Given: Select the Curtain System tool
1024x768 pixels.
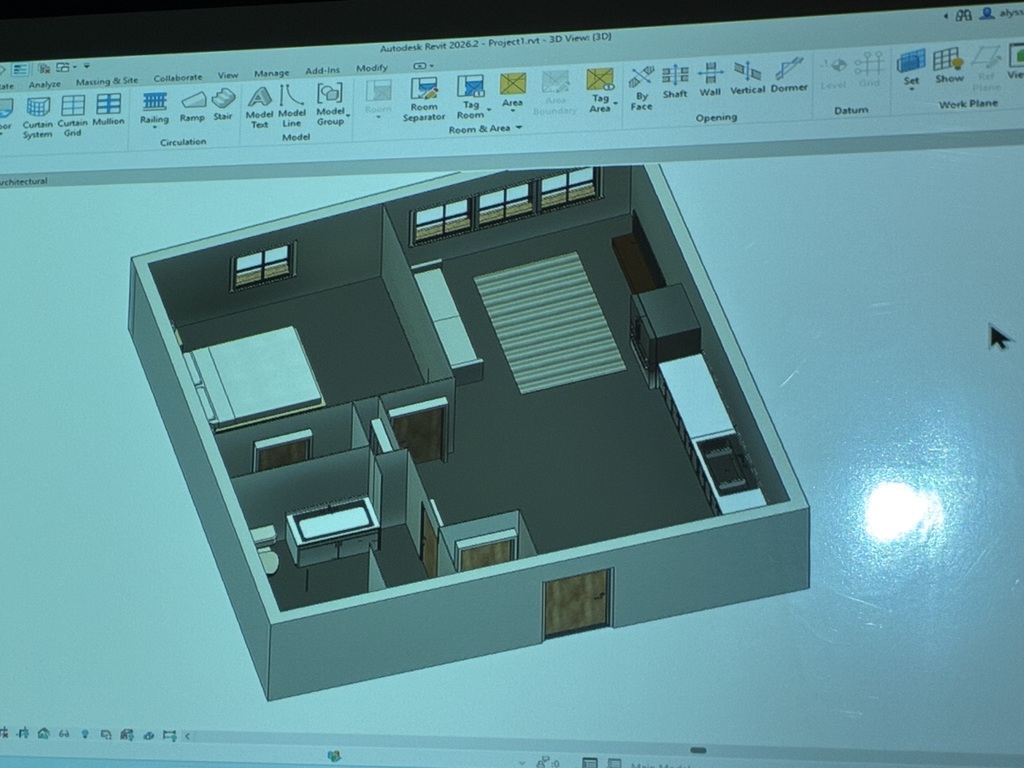Looking at the screenshot, I should pos(41,105).
